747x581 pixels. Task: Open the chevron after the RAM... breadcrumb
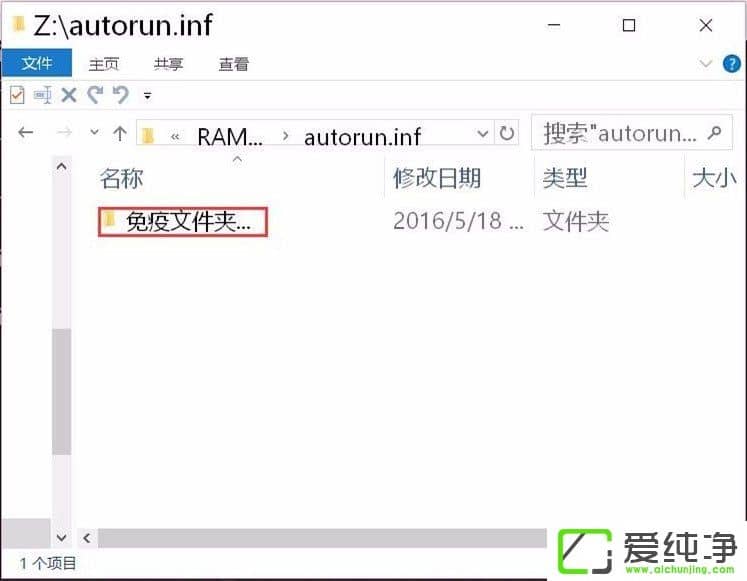click(x=285, y=136)
